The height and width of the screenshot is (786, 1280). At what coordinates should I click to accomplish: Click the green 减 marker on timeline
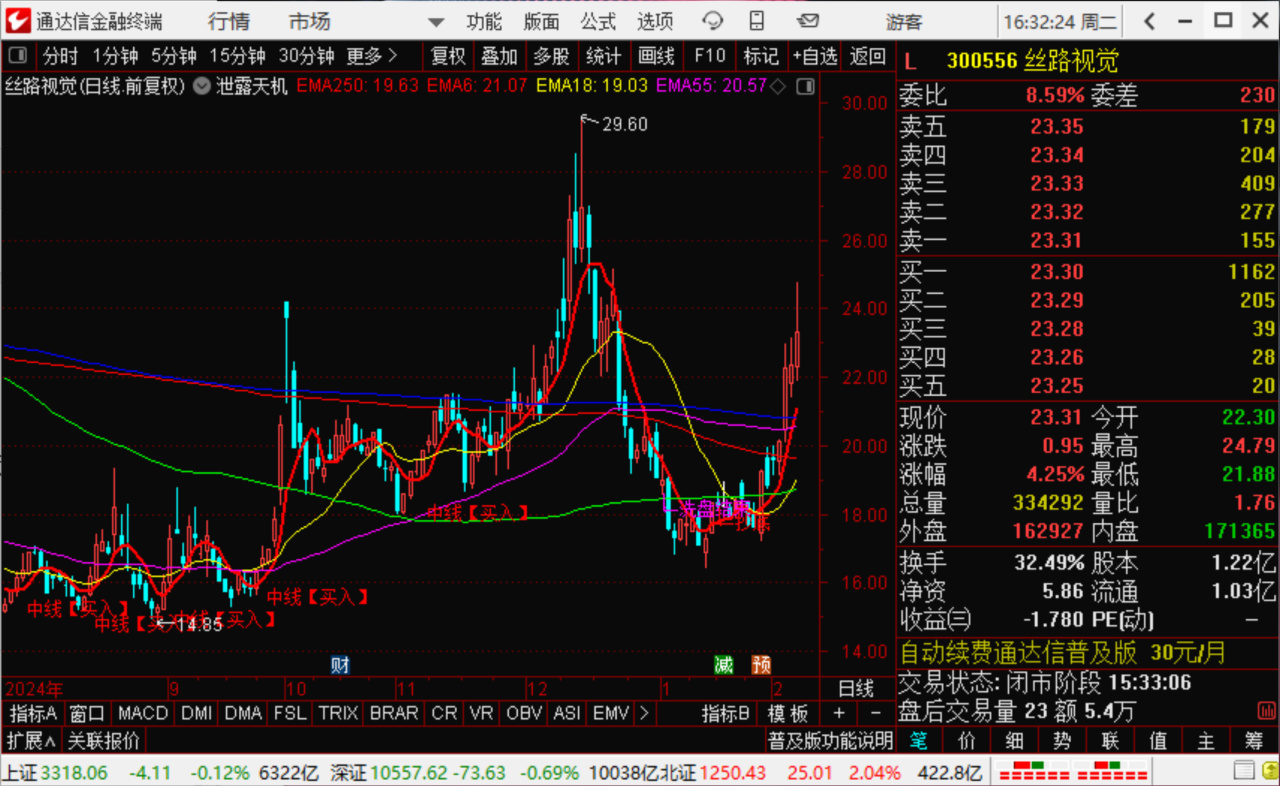[723, 664]
